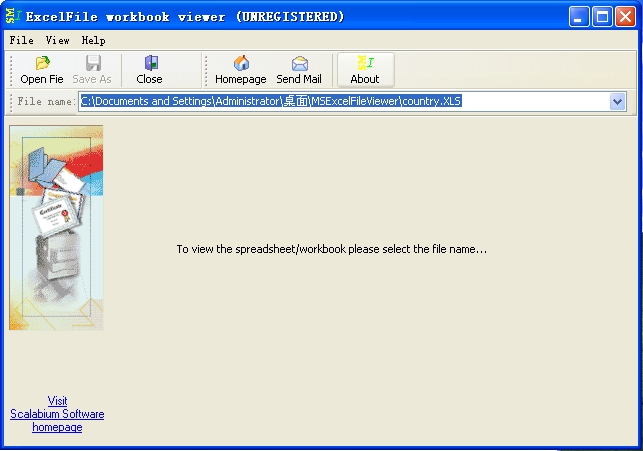Open the View menu
The image size is (643, 451).
[57, 40]
